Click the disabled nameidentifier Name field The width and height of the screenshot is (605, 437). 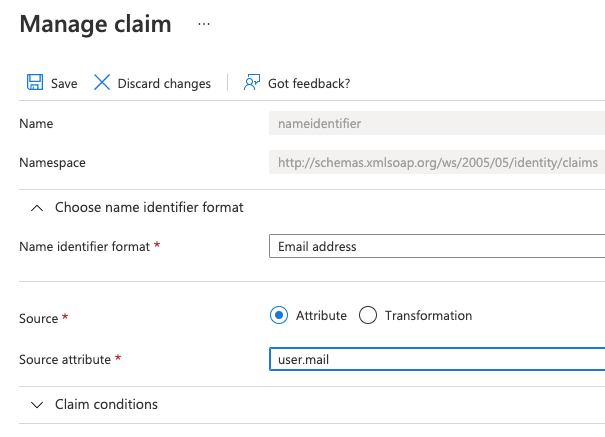point(437,124)
